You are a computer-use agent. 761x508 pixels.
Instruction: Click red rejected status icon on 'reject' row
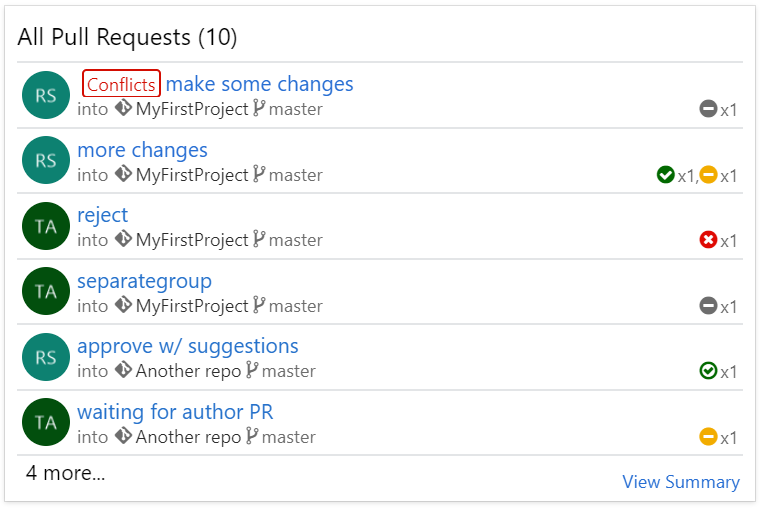[709, 240]
